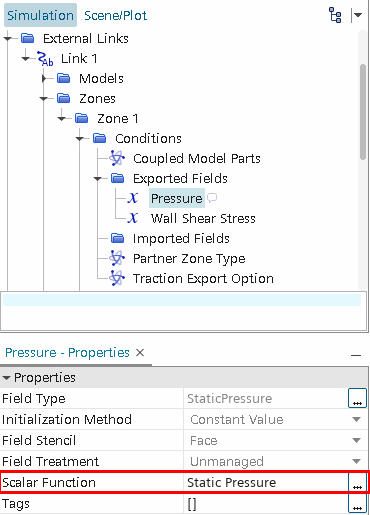Click the Pressure field function icon
Image resolution: width=370 pixels, height=515 pixels.
coord(133,198)
